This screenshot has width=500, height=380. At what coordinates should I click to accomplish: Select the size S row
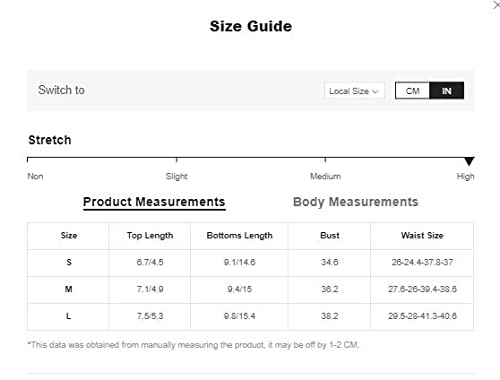point(250,263)
